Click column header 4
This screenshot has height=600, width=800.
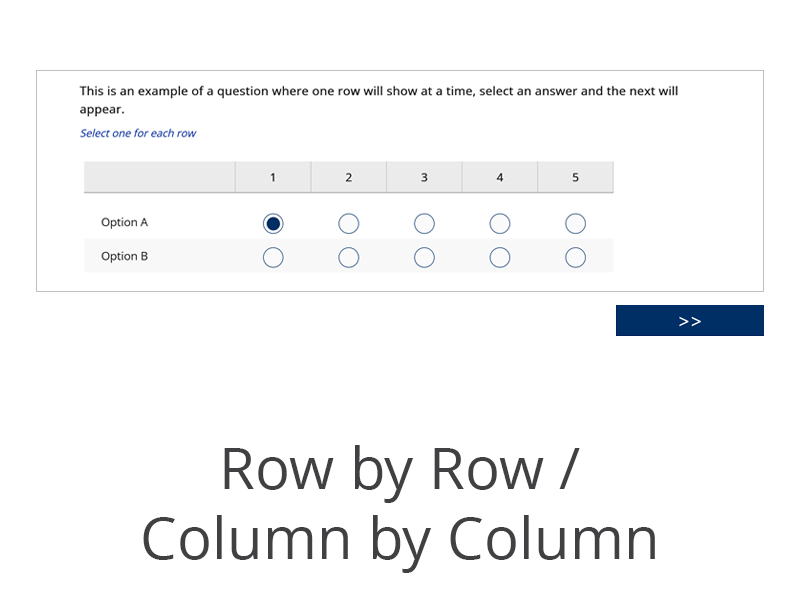click(500, 178)
